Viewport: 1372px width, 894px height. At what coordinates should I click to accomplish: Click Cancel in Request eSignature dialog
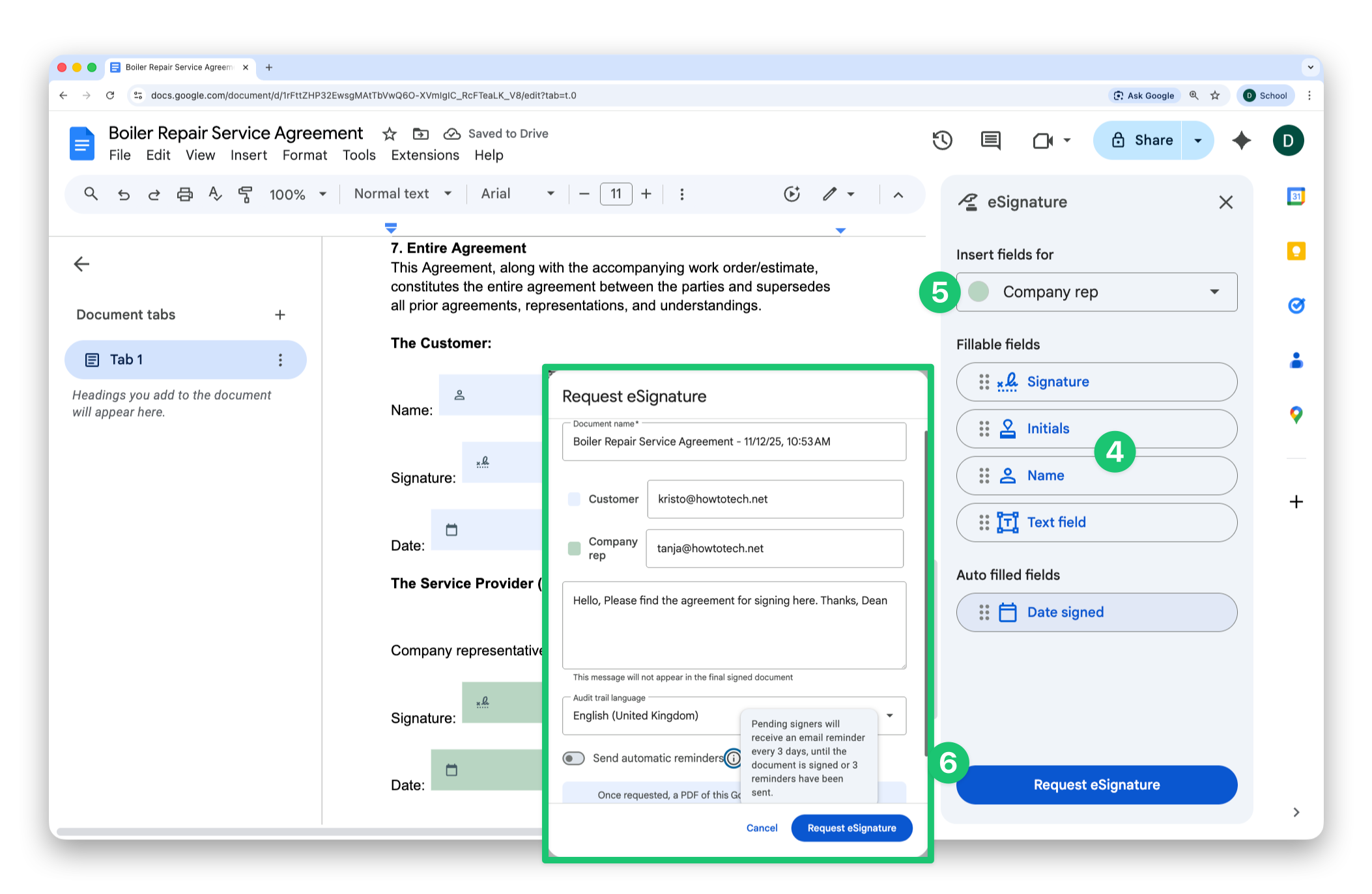click(762, 828)
